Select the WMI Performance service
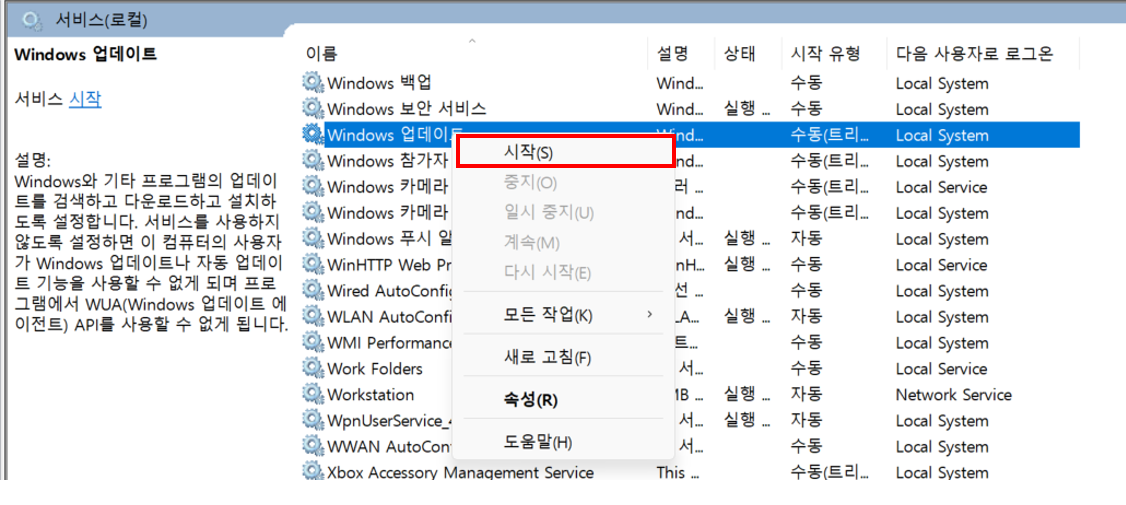Image resolution: width=1126 pixels, height=505 pixels. tap(389, 342)
